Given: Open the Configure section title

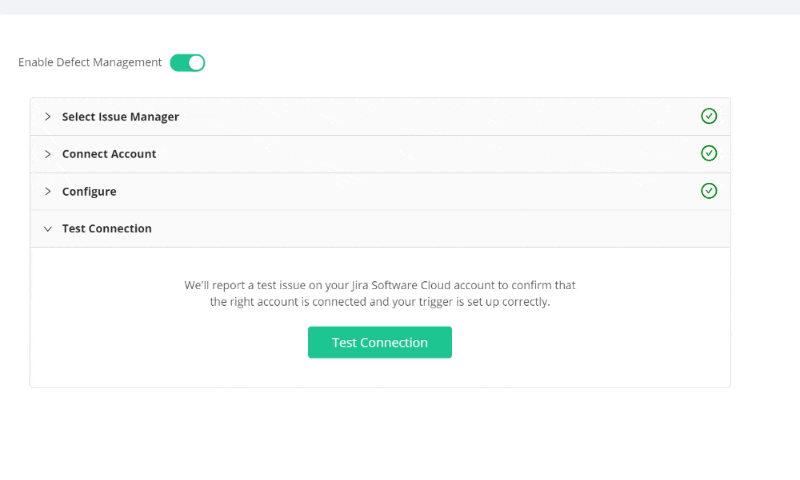Looking at the screenshot, I should point(89,192).
